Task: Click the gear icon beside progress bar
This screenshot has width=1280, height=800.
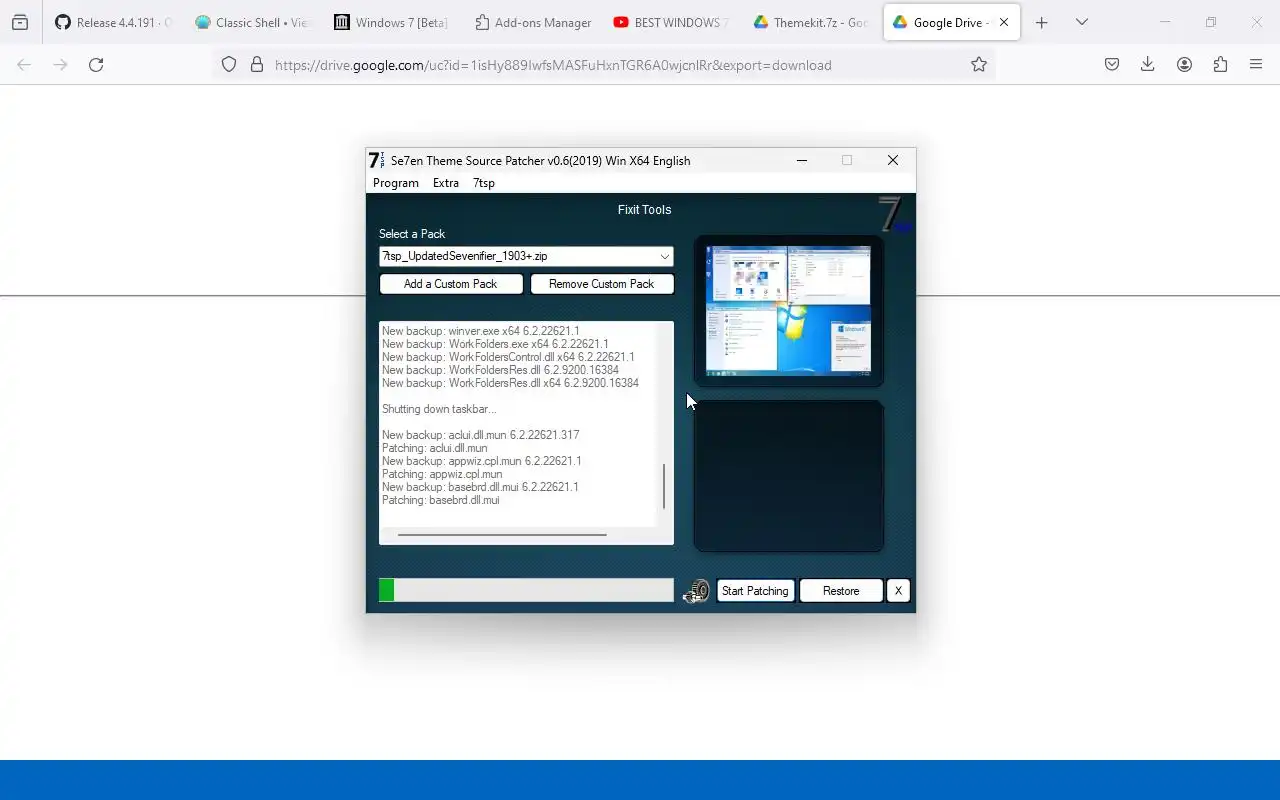Action: coord(696,592)
